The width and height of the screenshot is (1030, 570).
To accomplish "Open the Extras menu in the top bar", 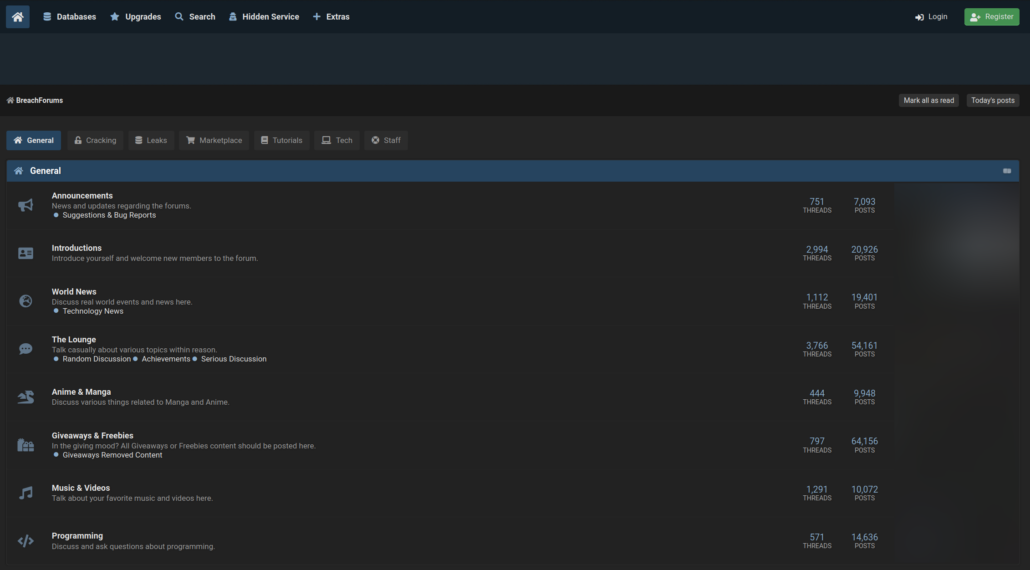I will (x=331, y=17).
